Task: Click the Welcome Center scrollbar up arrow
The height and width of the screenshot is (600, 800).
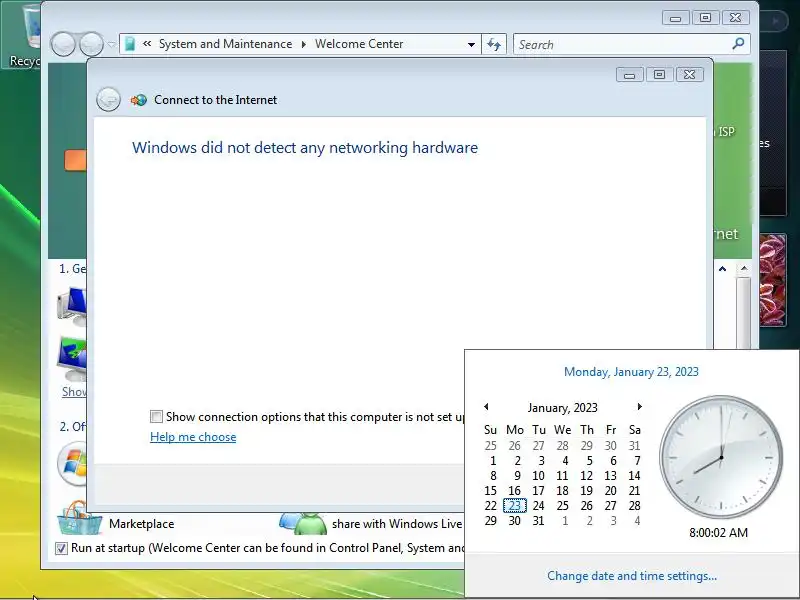Action: tap(744, 268)
